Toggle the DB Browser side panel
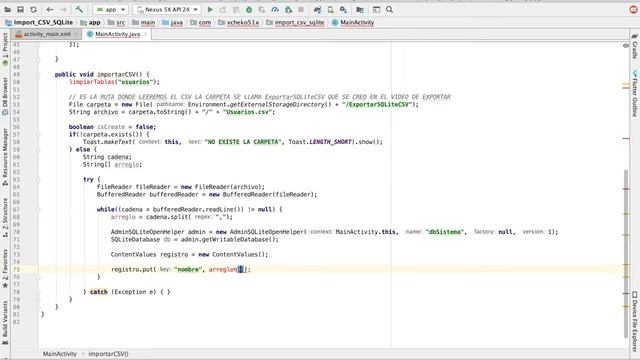 tap(5, 96)
